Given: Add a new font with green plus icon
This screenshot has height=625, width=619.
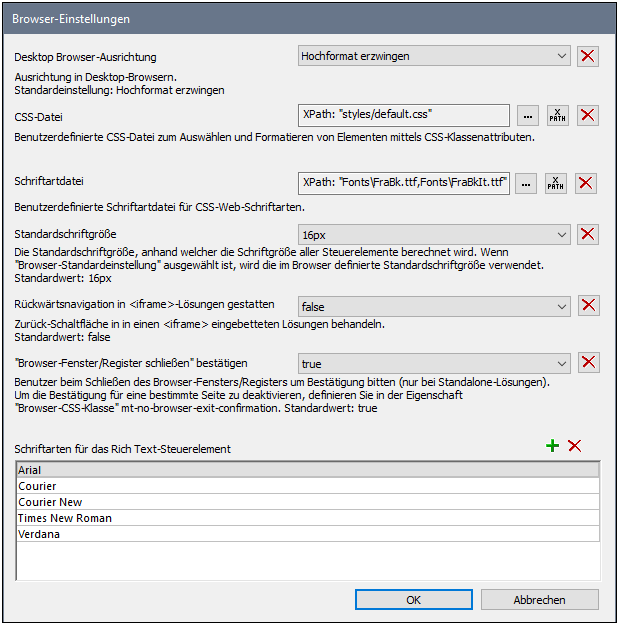Looking at the screenshot, I should [x=552, y=446].
